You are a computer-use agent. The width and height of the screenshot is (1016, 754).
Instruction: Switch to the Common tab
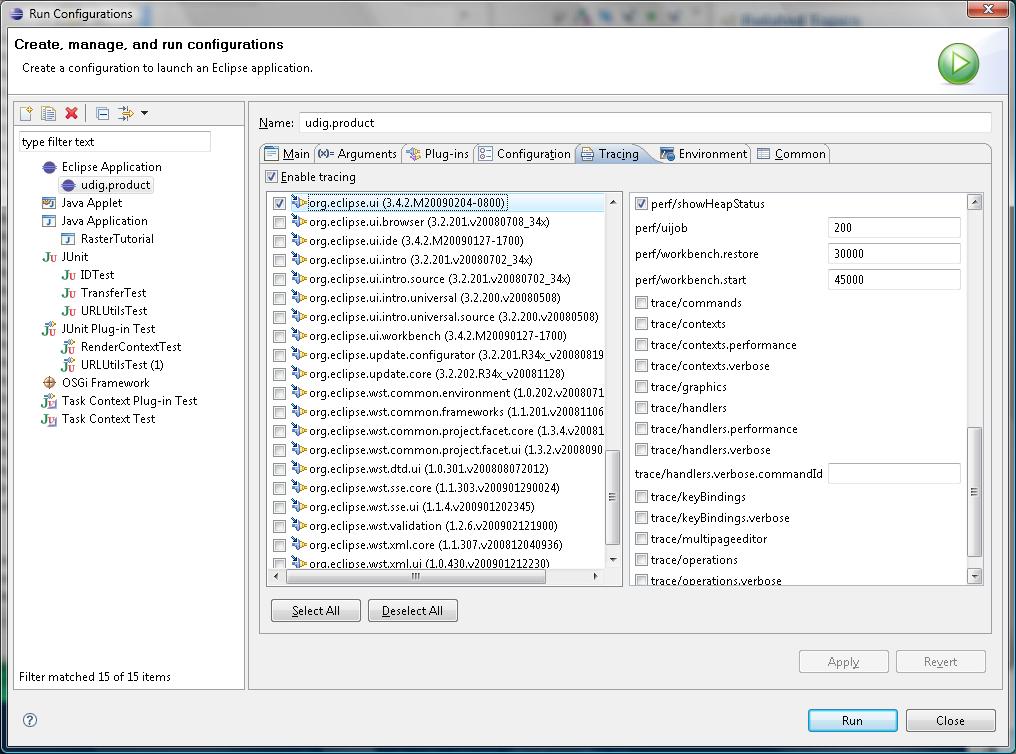(791, 154)
